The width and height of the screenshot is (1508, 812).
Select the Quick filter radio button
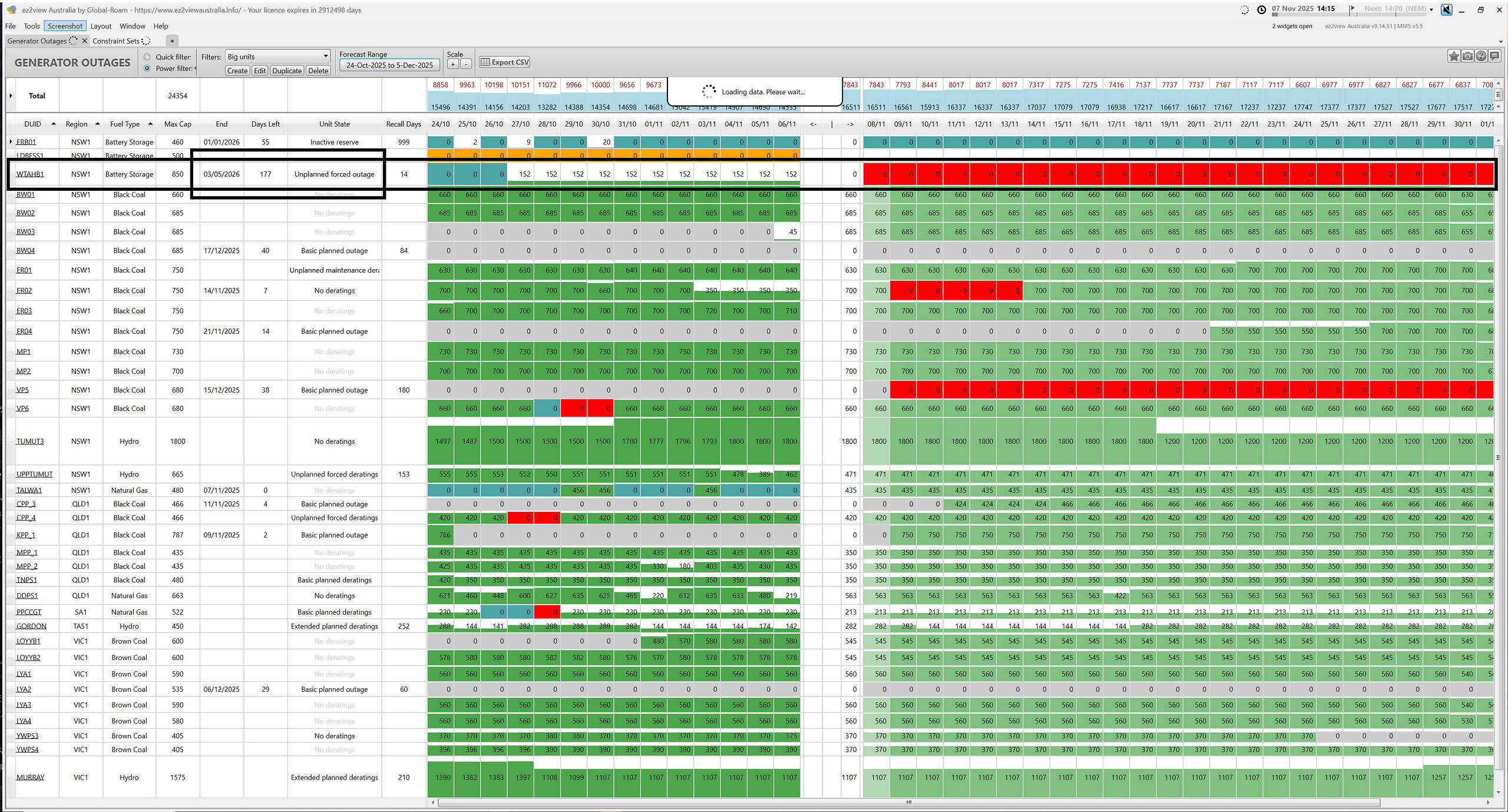(147, 57)
